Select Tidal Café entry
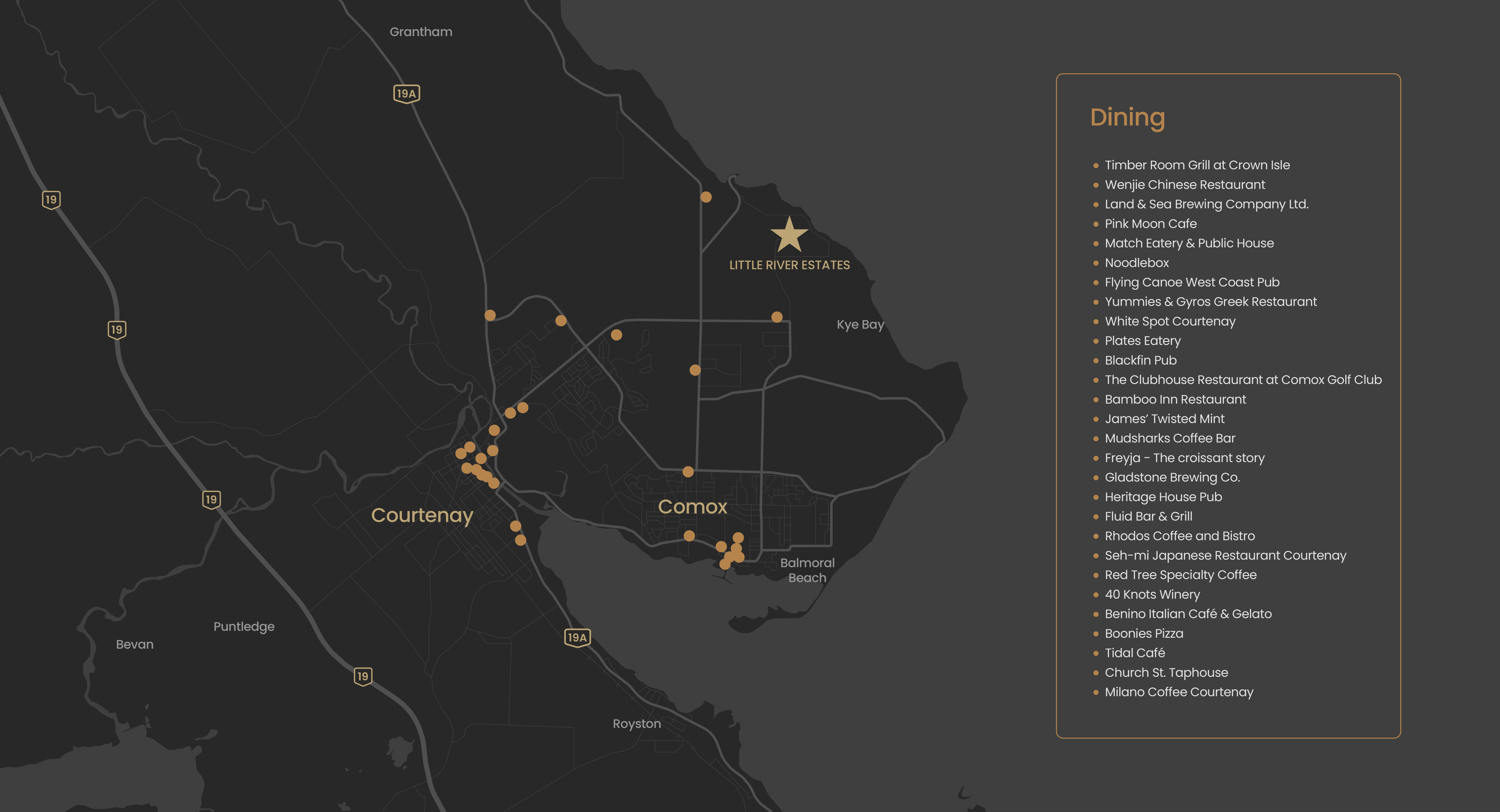1500x812 pixels. [1135, 653]
